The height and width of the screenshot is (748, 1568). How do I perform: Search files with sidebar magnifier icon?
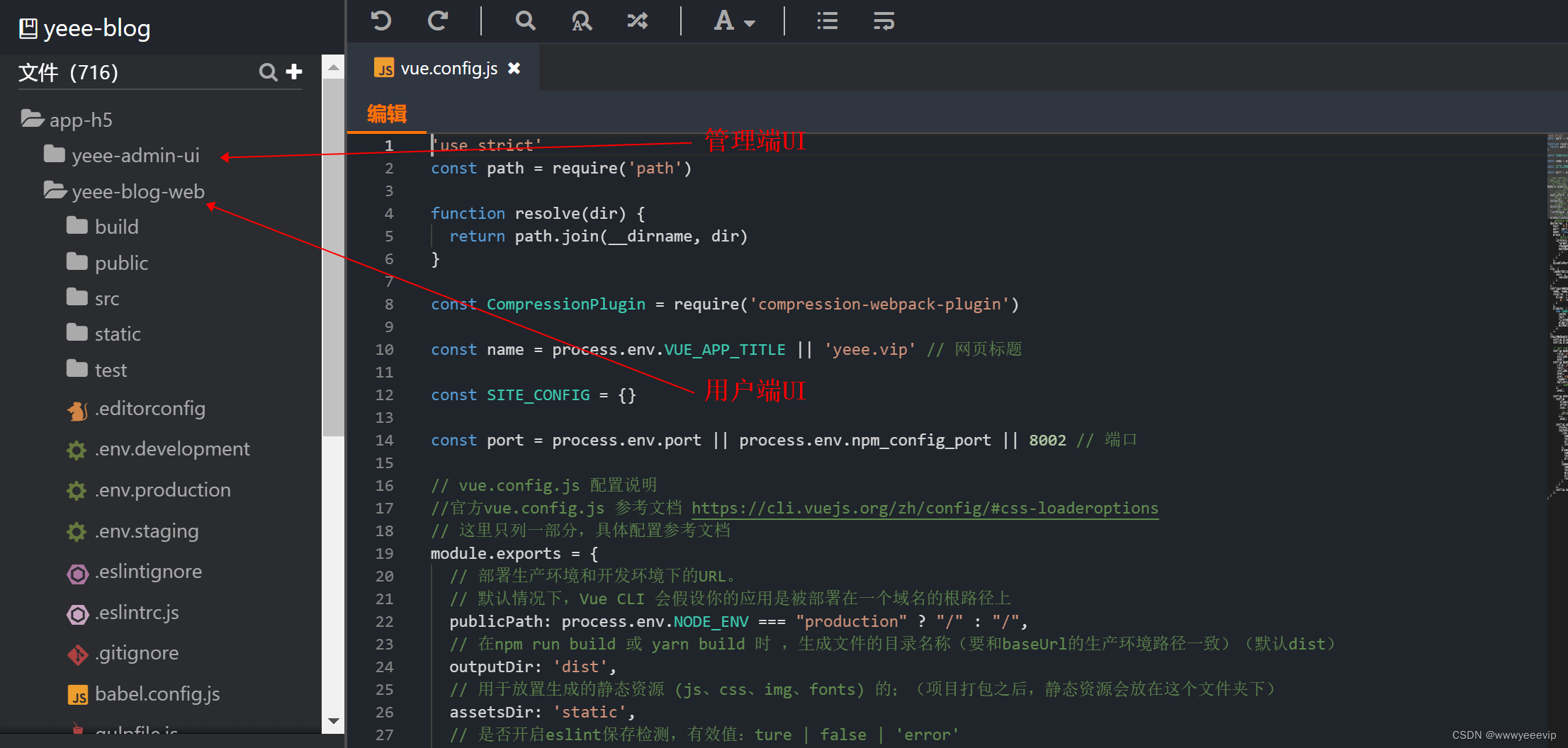coord(268,72)
